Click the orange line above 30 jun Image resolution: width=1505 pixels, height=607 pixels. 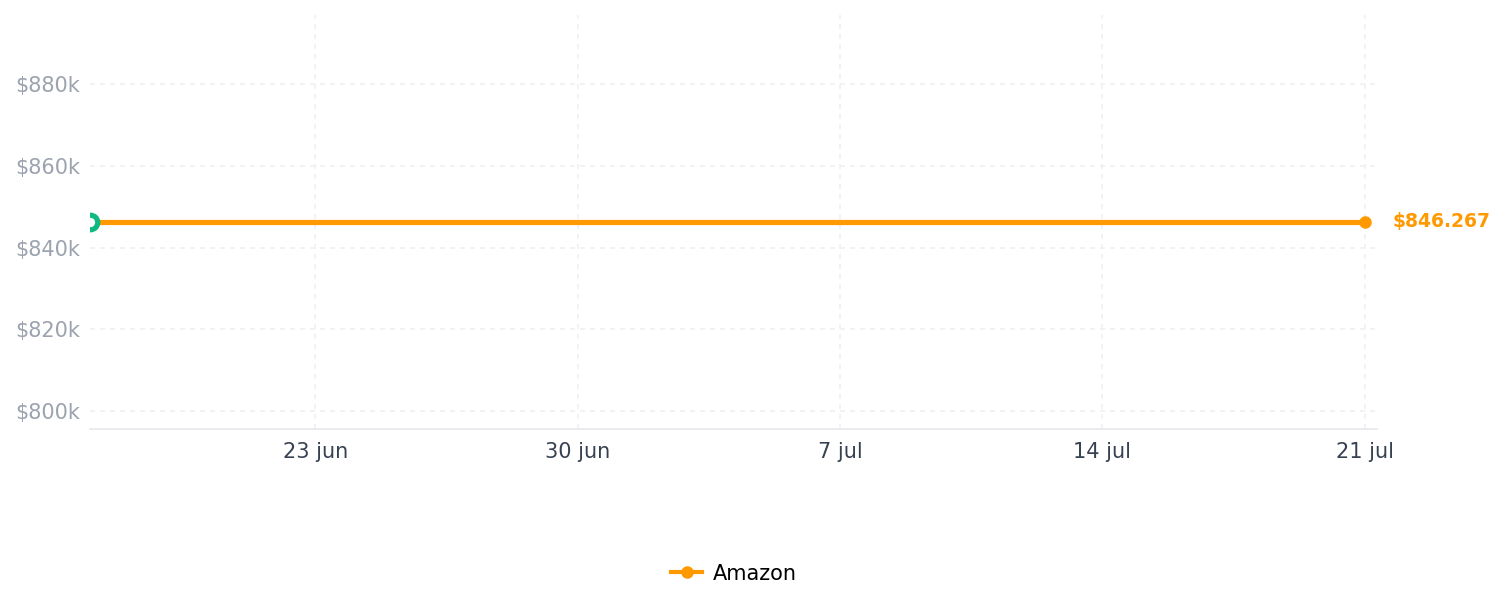577,222
